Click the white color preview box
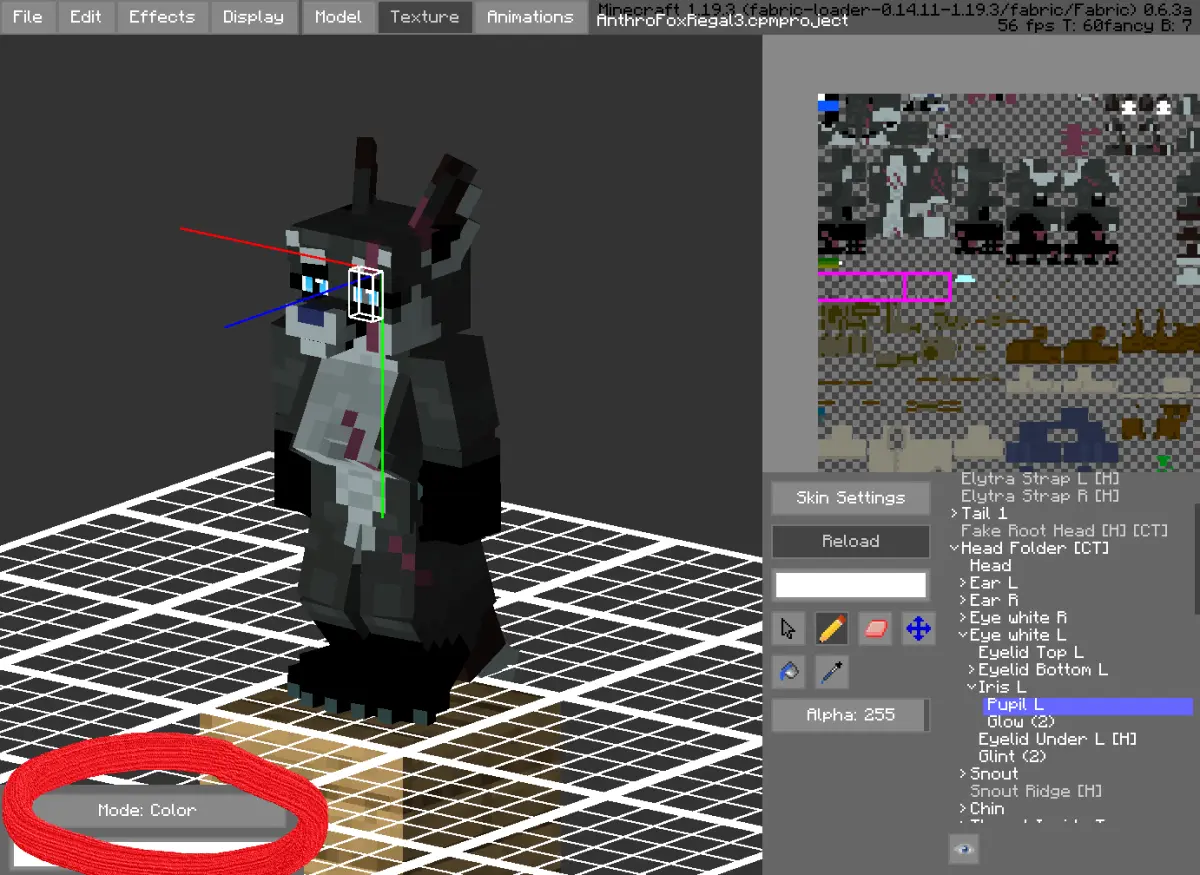The height and width of the screenshot is (875, 1200). pos(851,585)
